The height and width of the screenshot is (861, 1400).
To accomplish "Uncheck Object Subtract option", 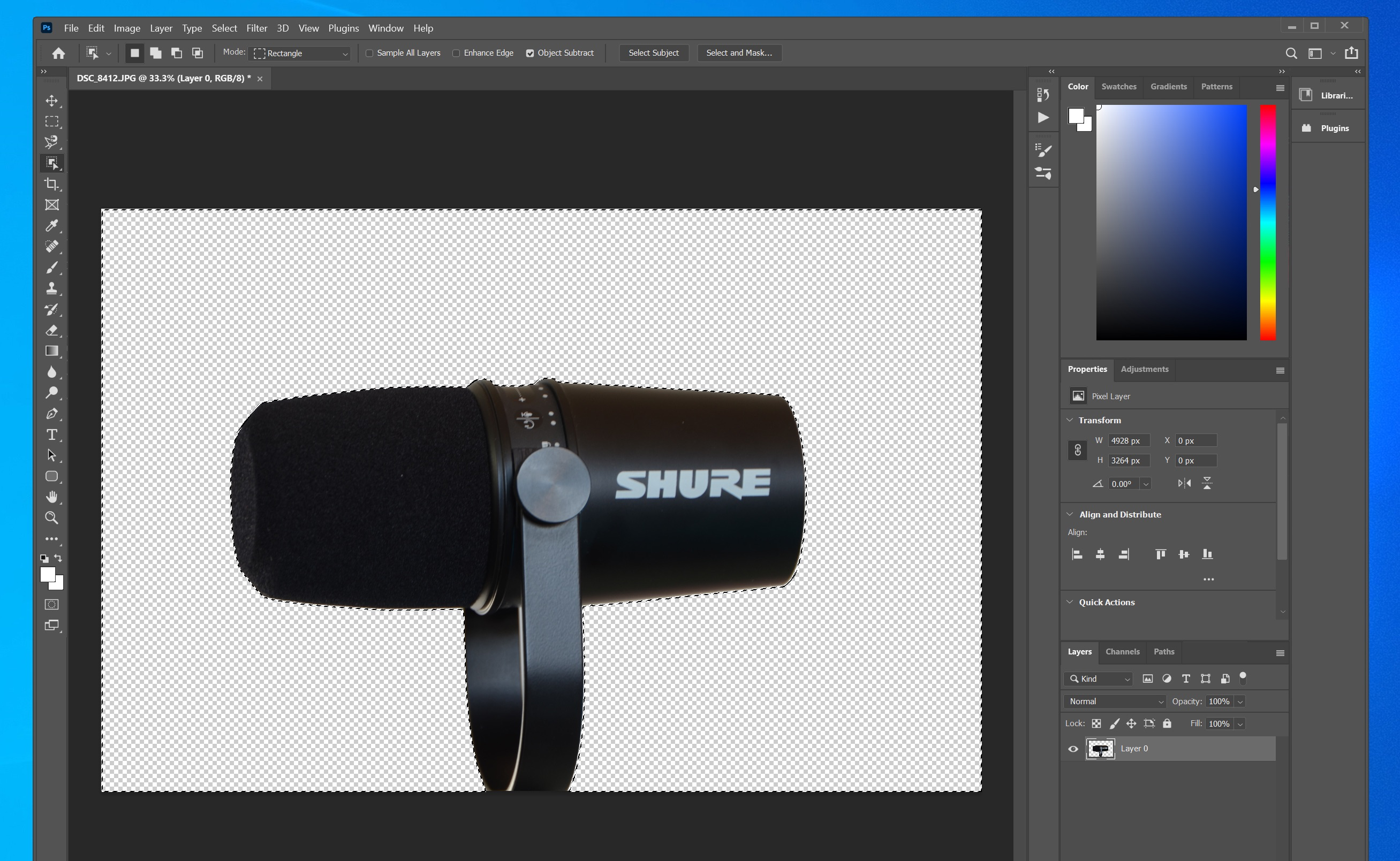I will pyautogui.click(x=529, y=53).
